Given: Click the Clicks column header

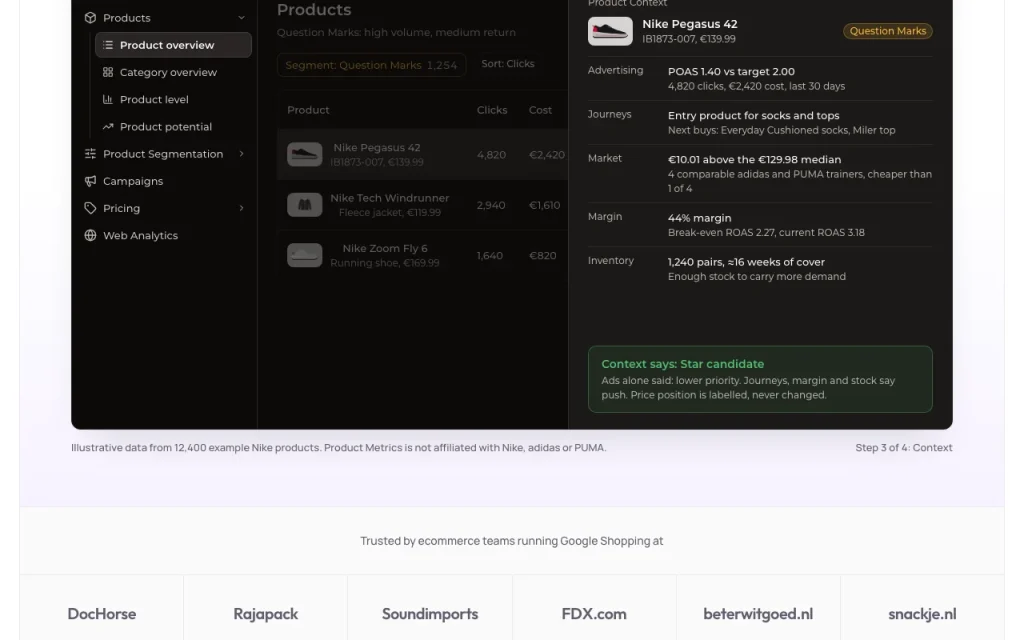Looking at the screenshot, I should (492, 110).
